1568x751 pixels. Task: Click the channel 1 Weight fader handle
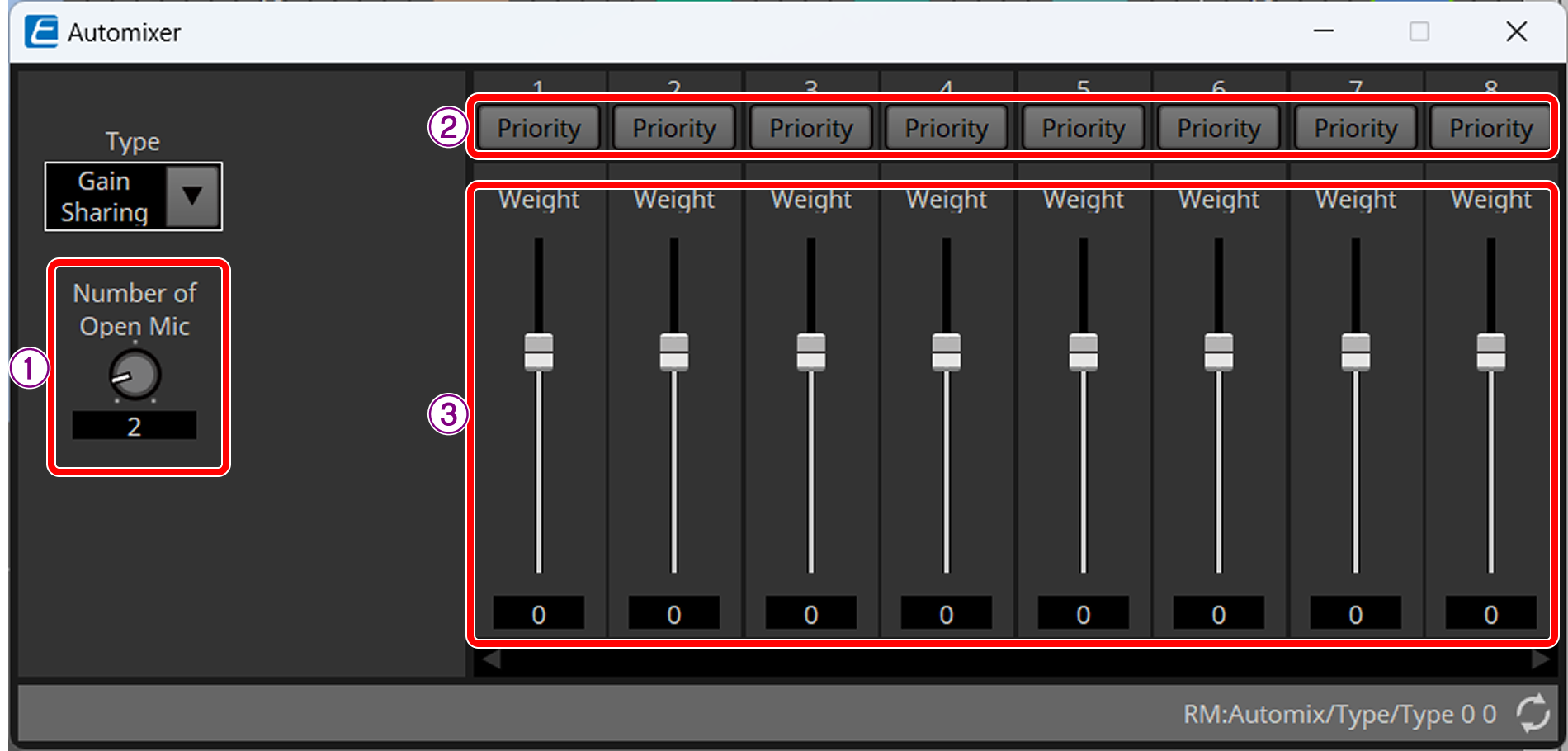pos(539,352)
